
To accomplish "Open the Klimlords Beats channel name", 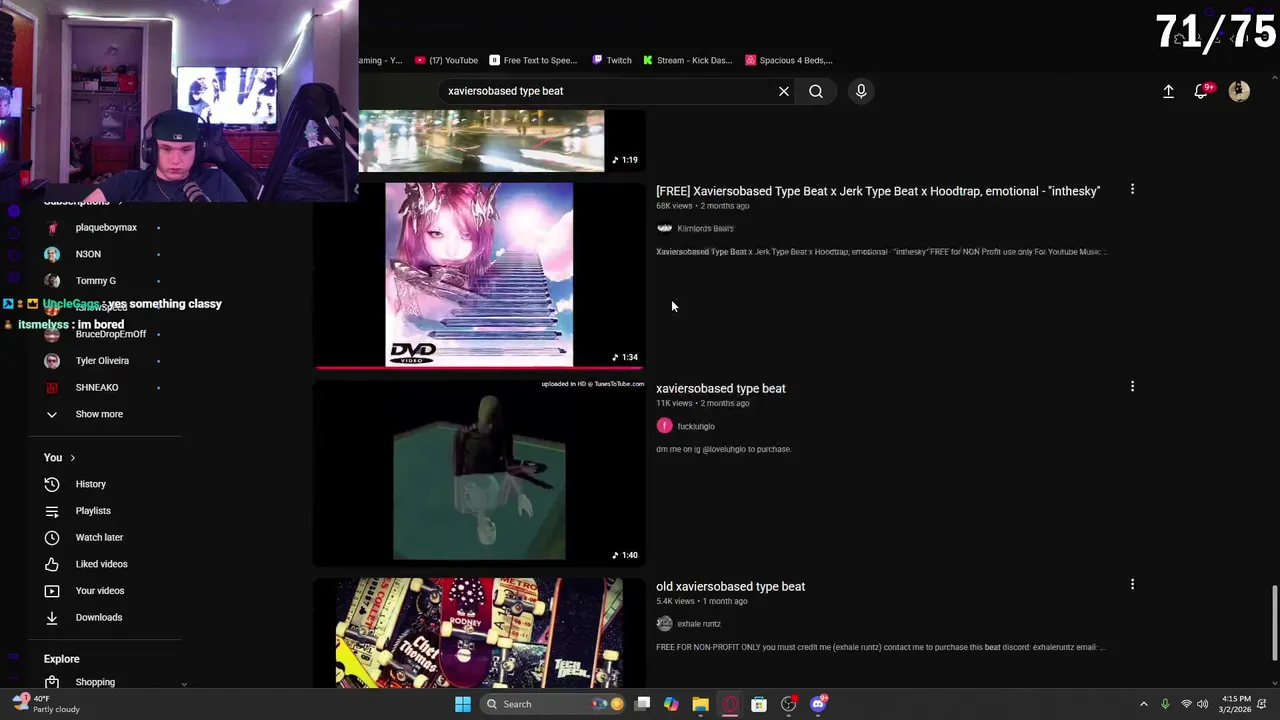I will pyautogui.click(x=705, y=228).
